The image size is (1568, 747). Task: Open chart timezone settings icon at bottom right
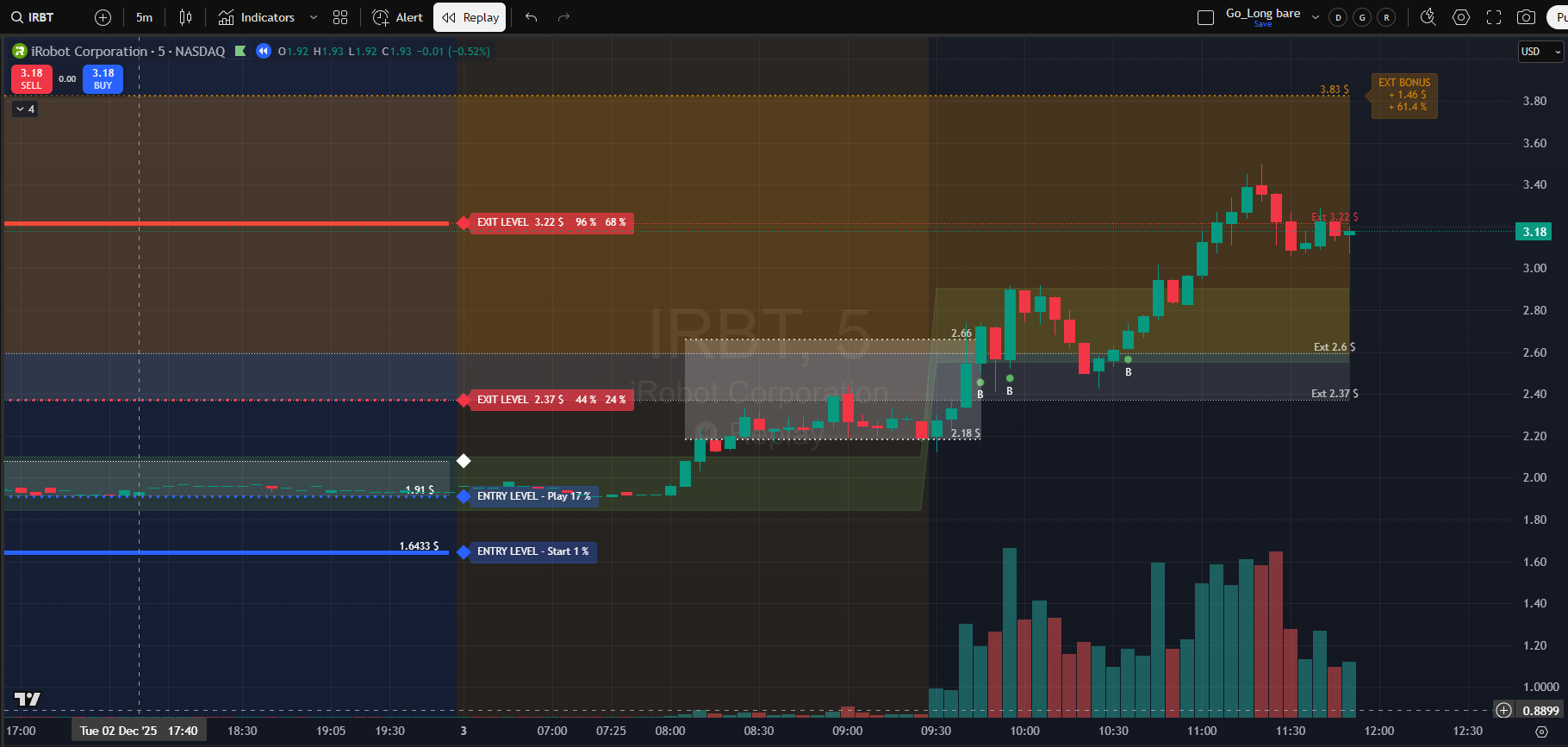[1541, 731]
